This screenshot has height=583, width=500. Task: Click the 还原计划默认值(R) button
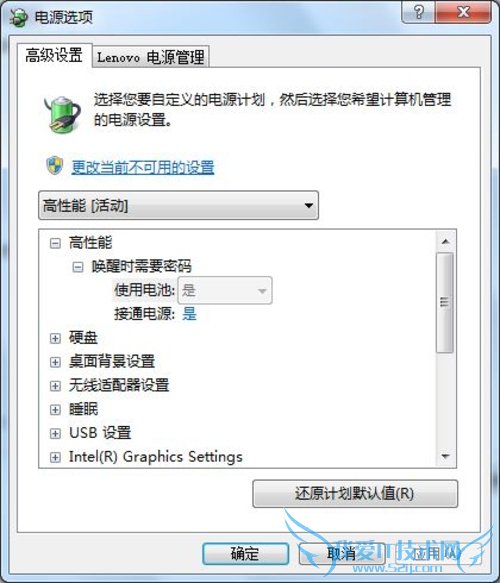click(355, 493)
